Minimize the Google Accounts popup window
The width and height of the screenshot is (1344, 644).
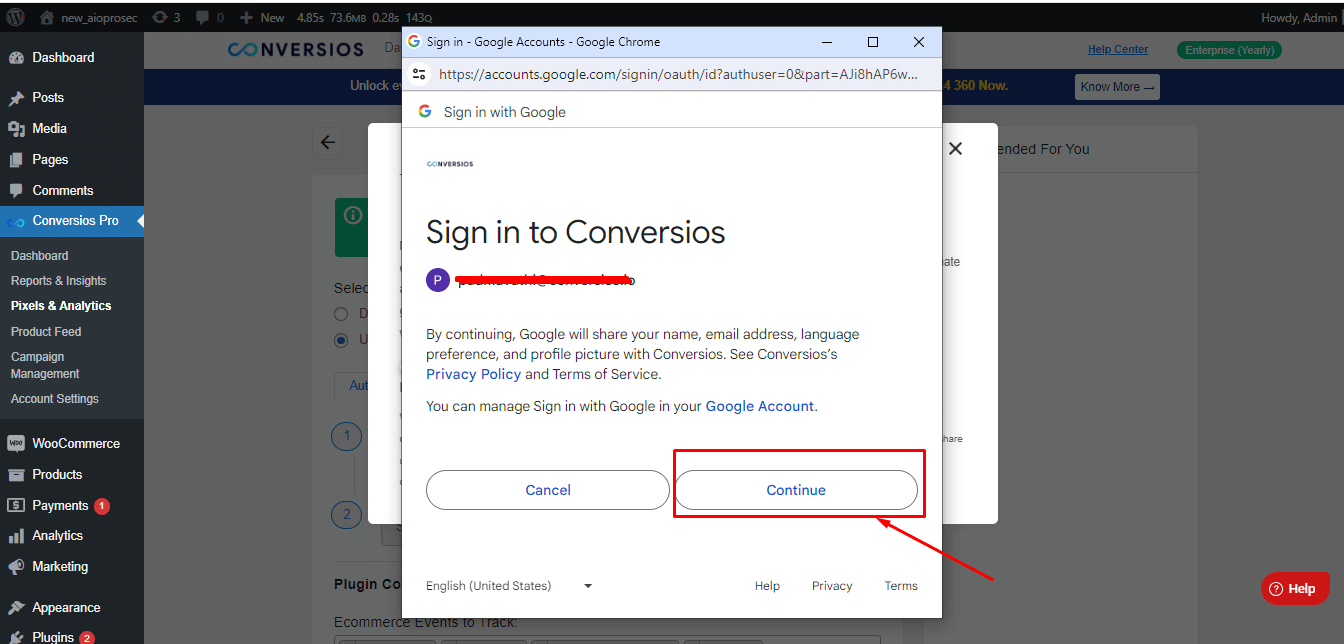[x=827, y=42]
